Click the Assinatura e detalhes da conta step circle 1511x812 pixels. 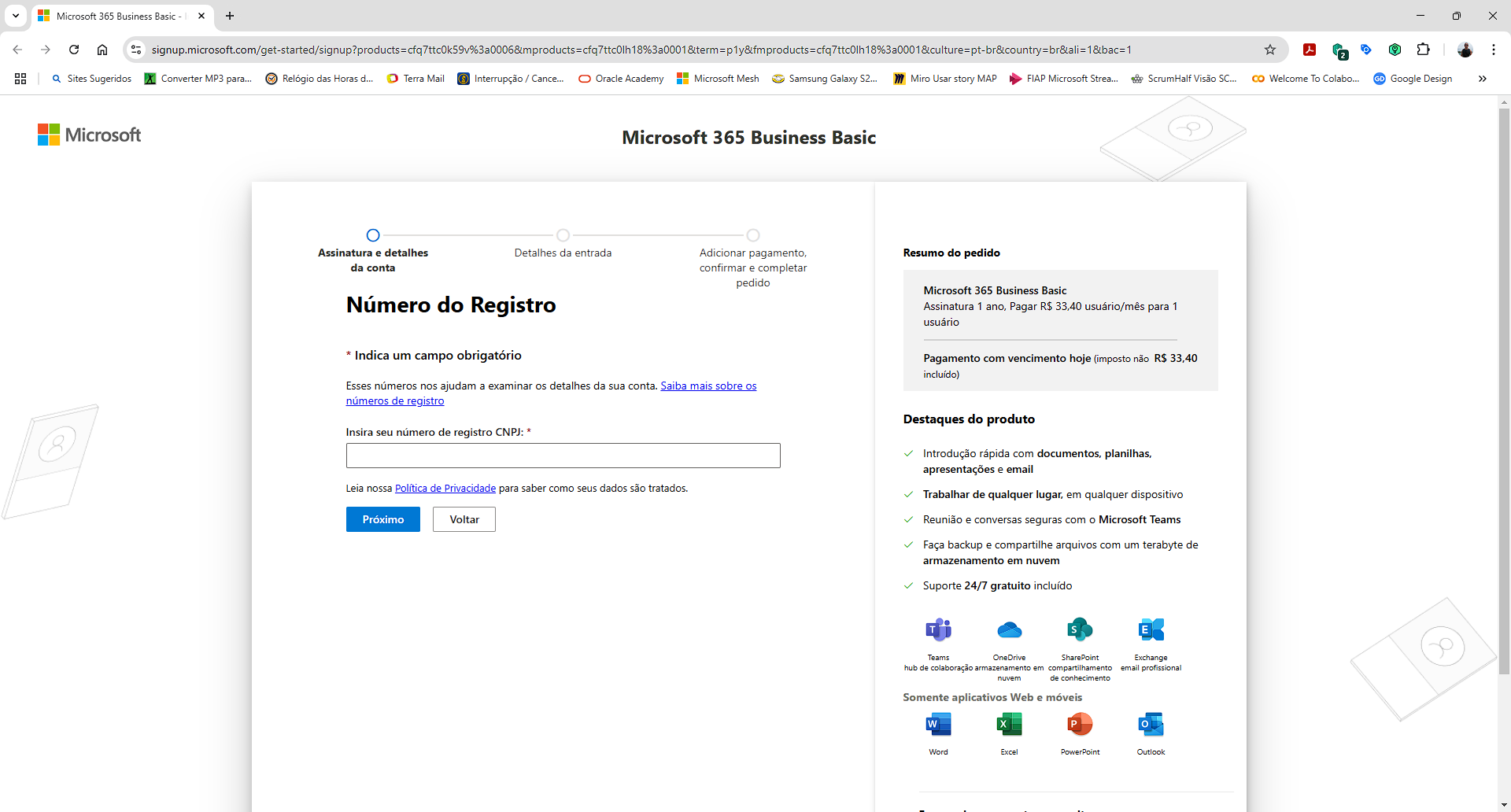(x=373, y=235)
